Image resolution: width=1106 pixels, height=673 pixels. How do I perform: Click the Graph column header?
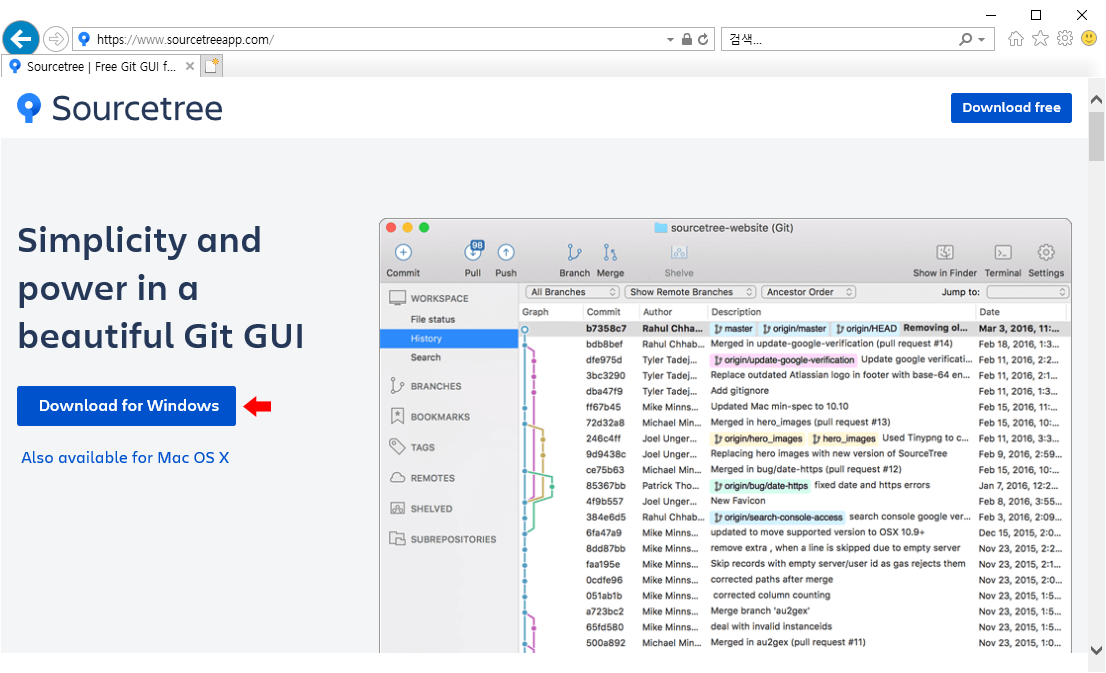535,312
